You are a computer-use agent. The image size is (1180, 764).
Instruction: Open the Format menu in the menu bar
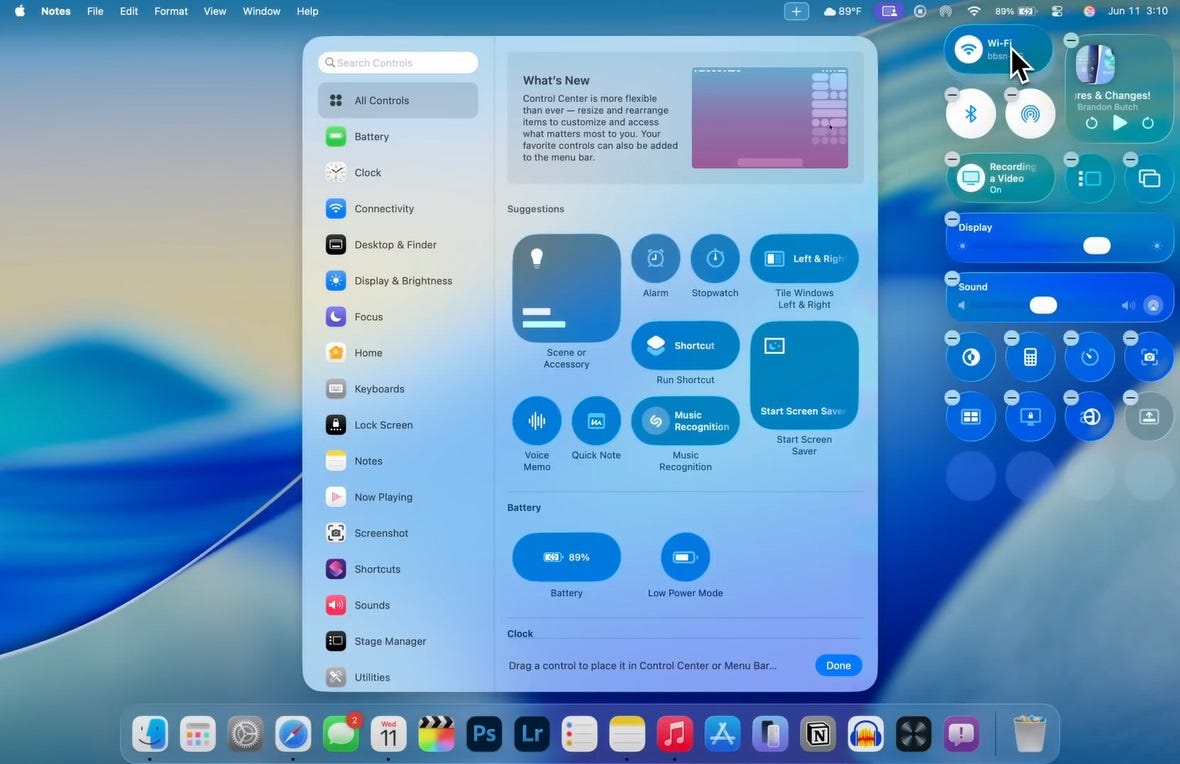pos(170,11)
